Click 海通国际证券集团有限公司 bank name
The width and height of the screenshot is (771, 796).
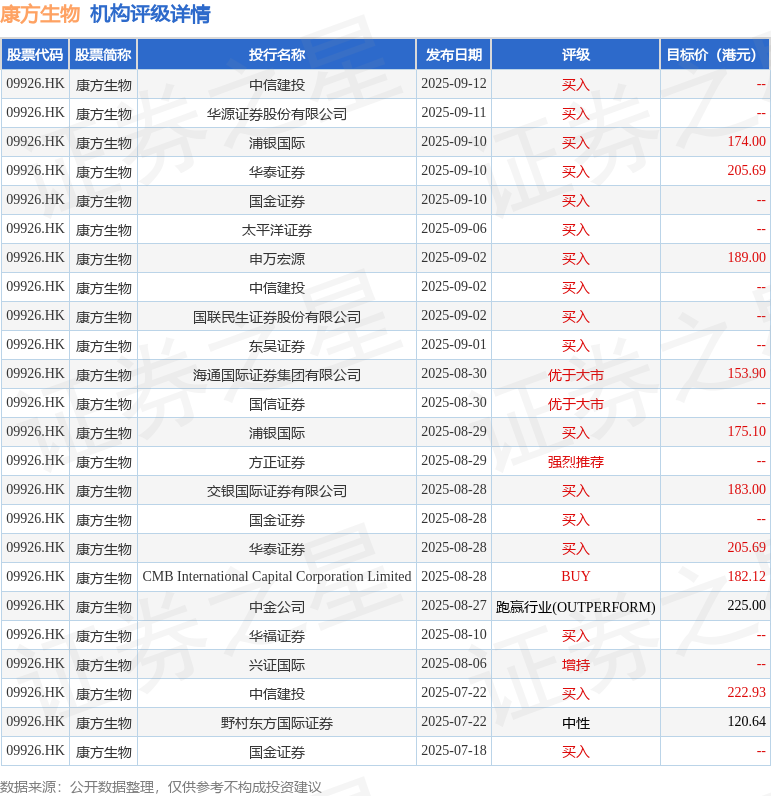[277, 375]
